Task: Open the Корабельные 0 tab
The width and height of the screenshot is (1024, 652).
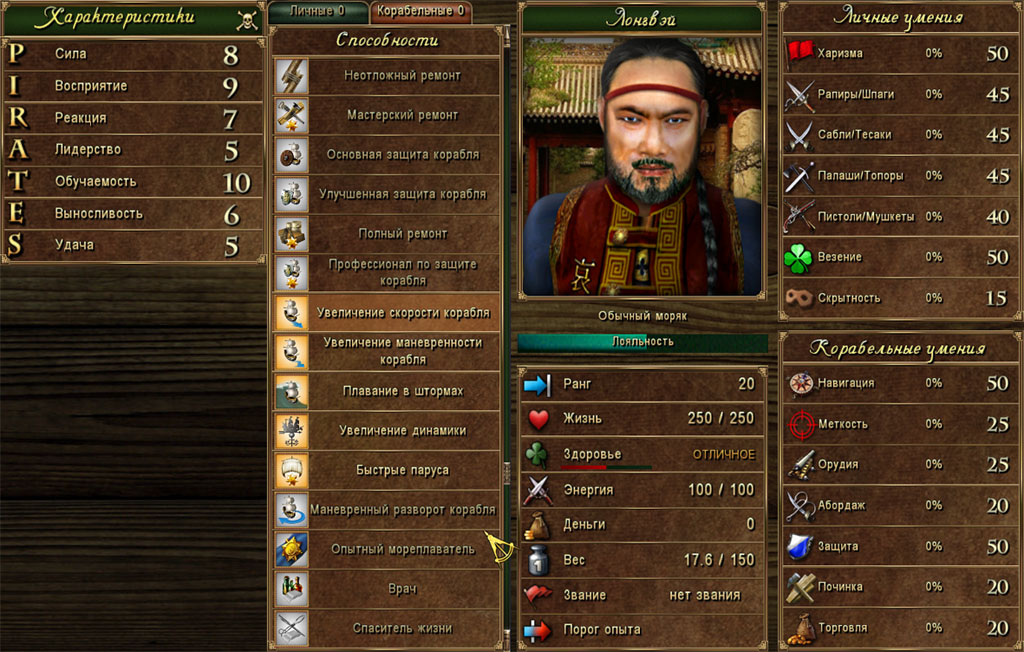Action: tap(421, 11)
